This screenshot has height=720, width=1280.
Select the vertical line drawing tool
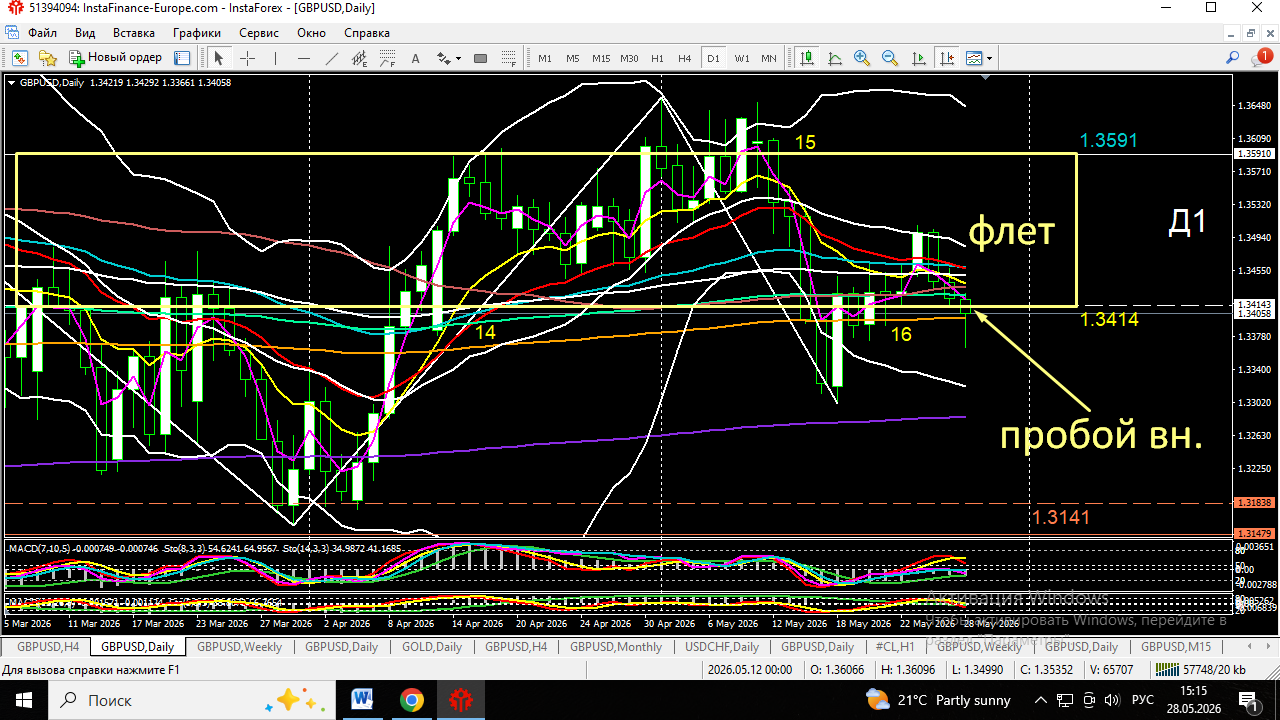click(x=275, y=58)
